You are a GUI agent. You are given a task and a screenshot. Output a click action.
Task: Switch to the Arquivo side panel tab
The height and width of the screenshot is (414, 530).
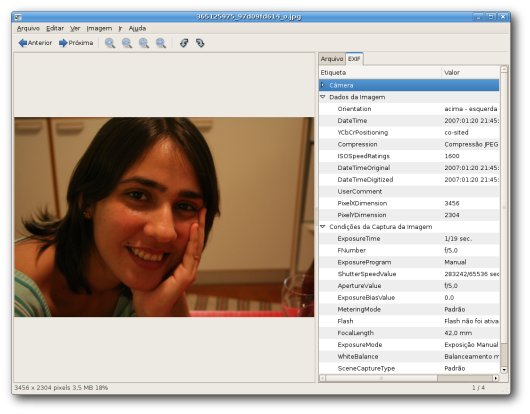[332, 59]
